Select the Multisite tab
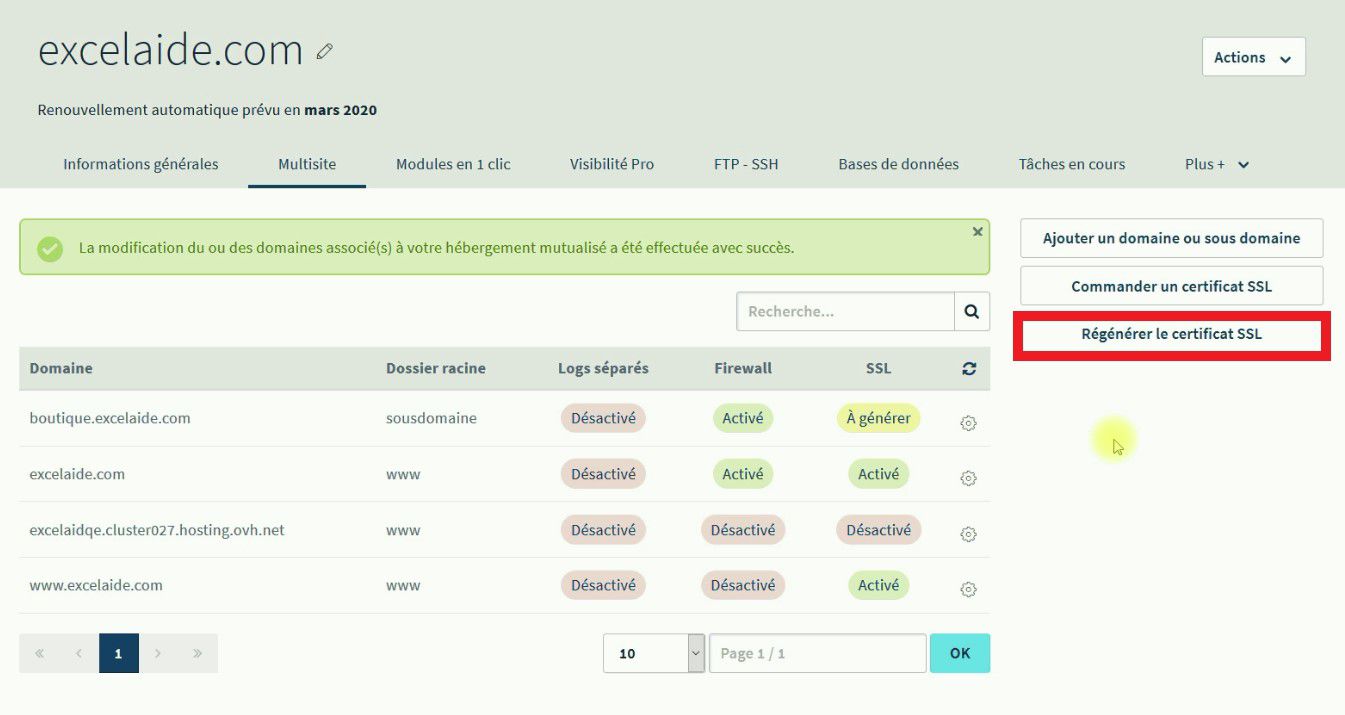Viewport: 1345px width, 715px height. [307, 164]
